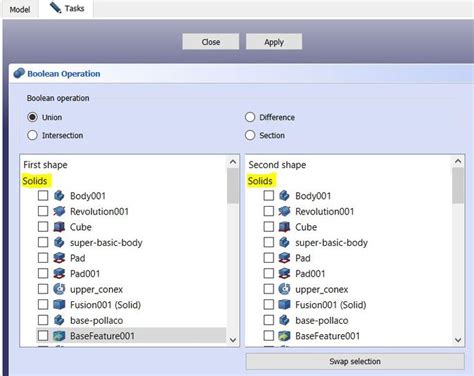The width and height of the screenshot is (474, 376).
Task: Click the Second shape column header
Action: click(277, 165)
